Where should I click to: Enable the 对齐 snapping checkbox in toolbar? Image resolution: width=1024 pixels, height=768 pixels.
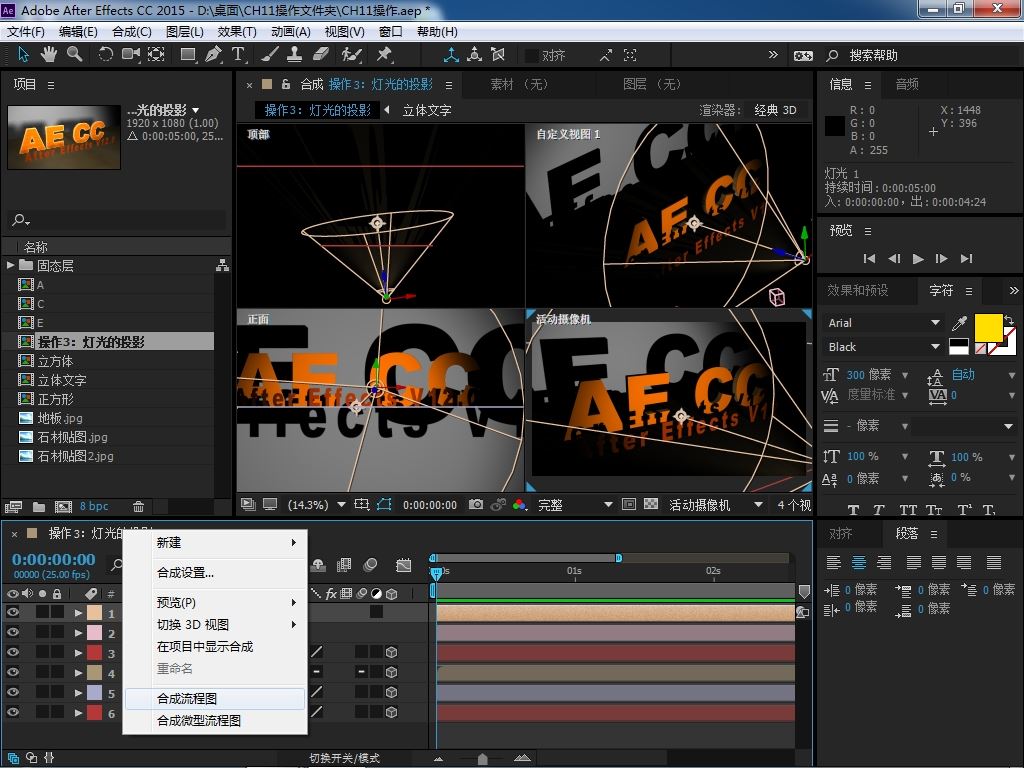[532, 56]
